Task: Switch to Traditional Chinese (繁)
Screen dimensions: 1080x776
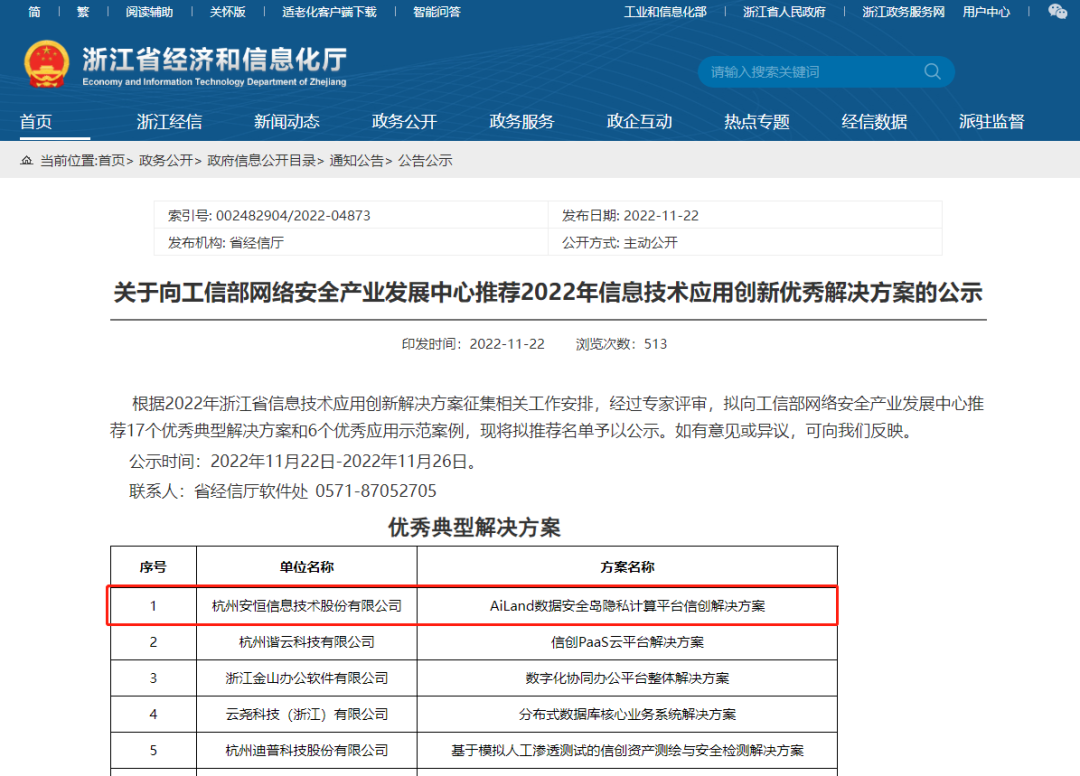Action: tap(83, 12)
